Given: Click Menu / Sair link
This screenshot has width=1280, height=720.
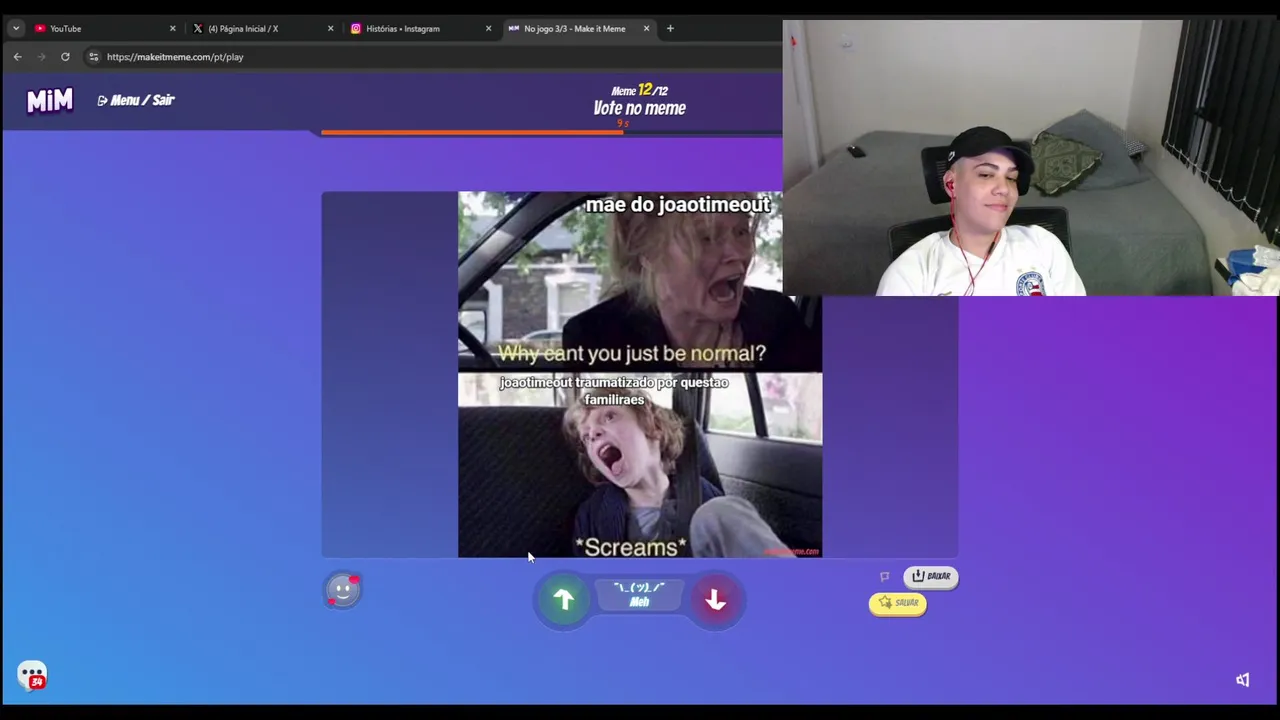Looking at the screenshot, I should pos(136,100).
